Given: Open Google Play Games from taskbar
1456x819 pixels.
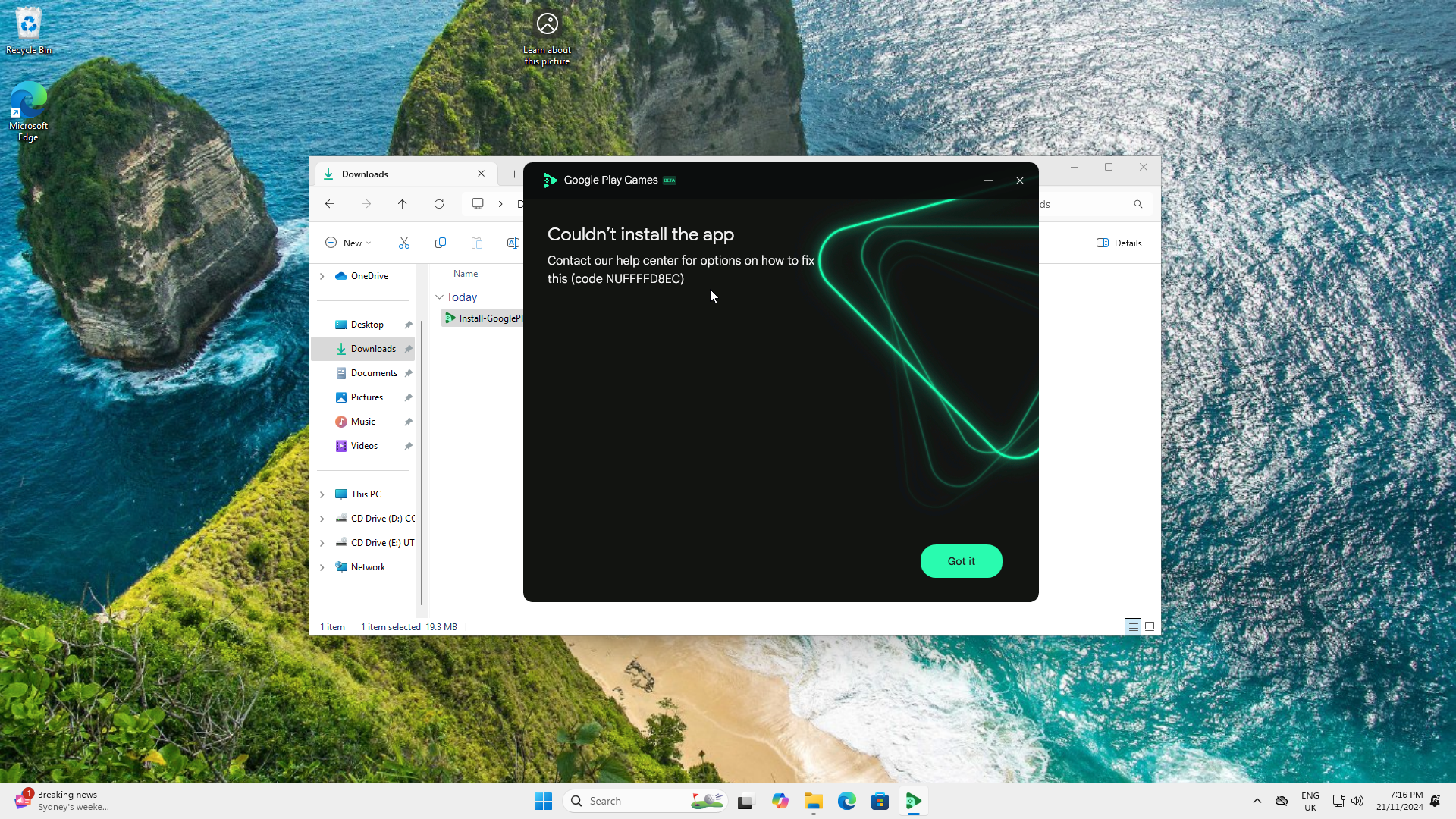Looking at the screenshot, I should 914,801.
